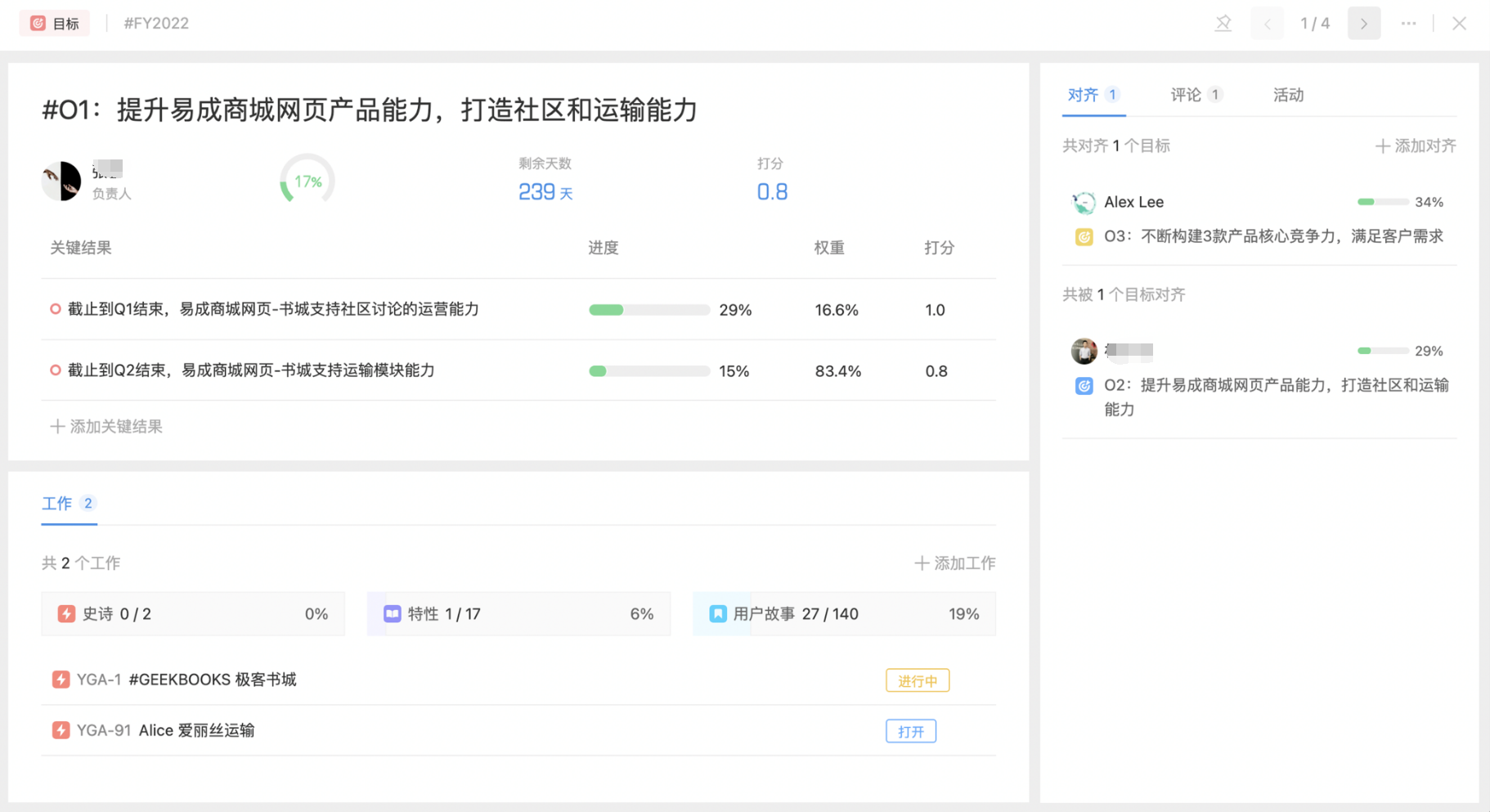The height and width of the screenshot is (812, 1490).
Task: Click the 29% progress bar of Q1 key result
Action: pyautogui.click(x=649, y=310)
